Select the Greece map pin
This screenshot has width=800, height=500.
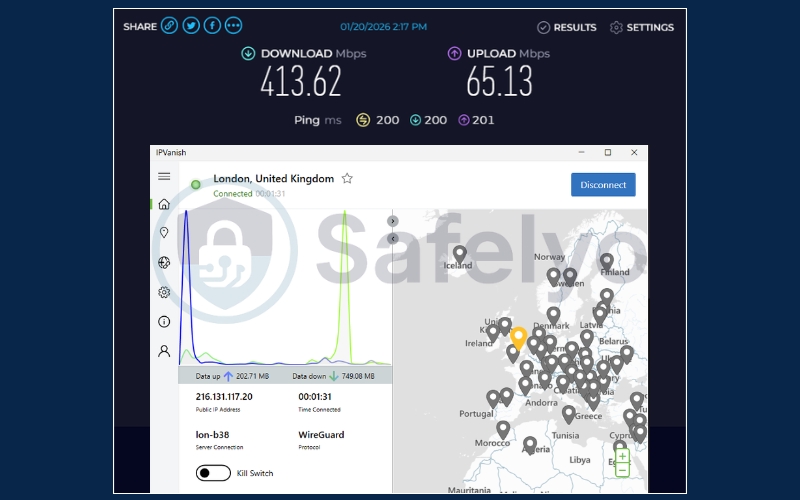click(x=569, y=414)
